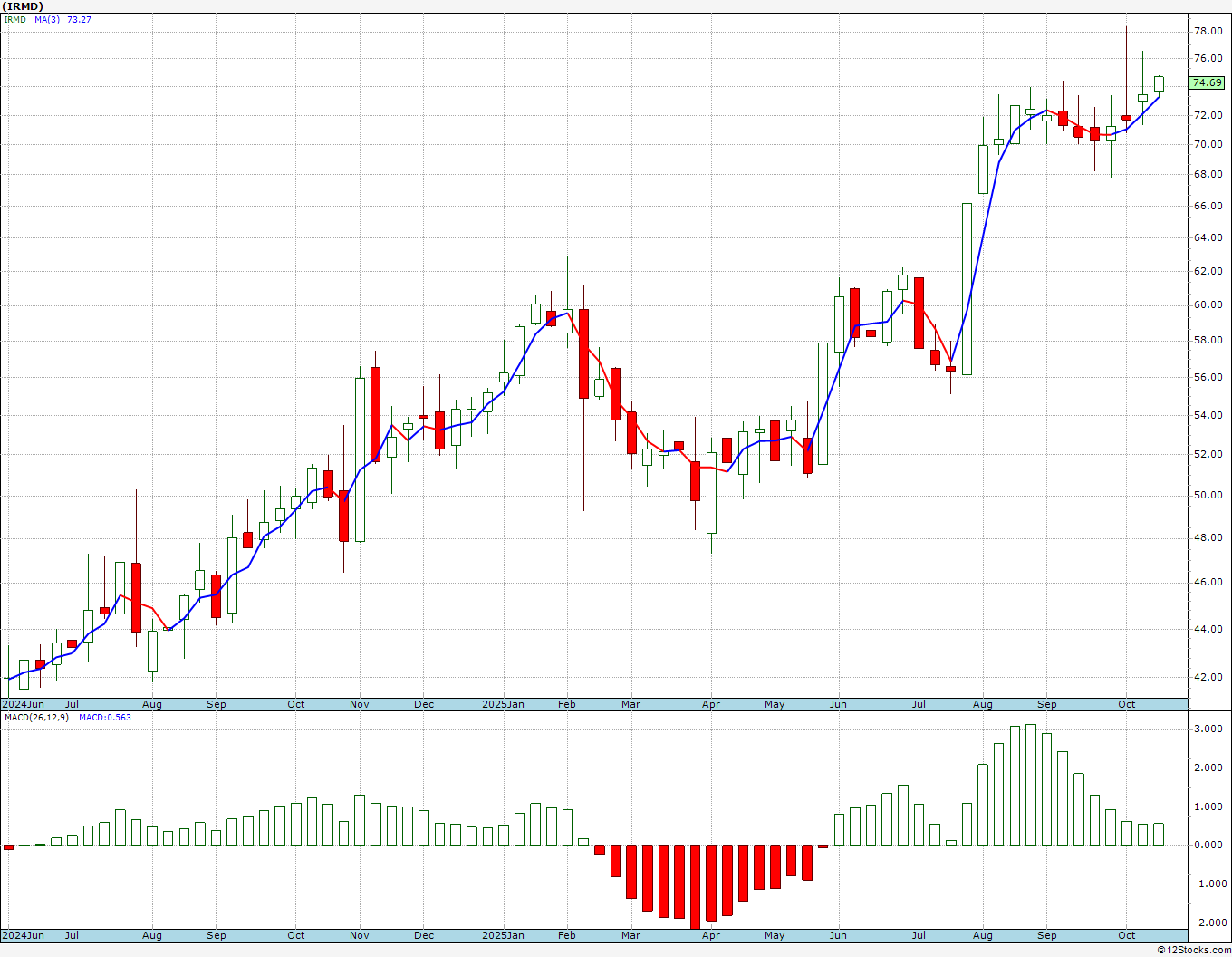Select the 46.00 price axis label
This screenshot has height=957, width=1232.
tap(1208, 582)
